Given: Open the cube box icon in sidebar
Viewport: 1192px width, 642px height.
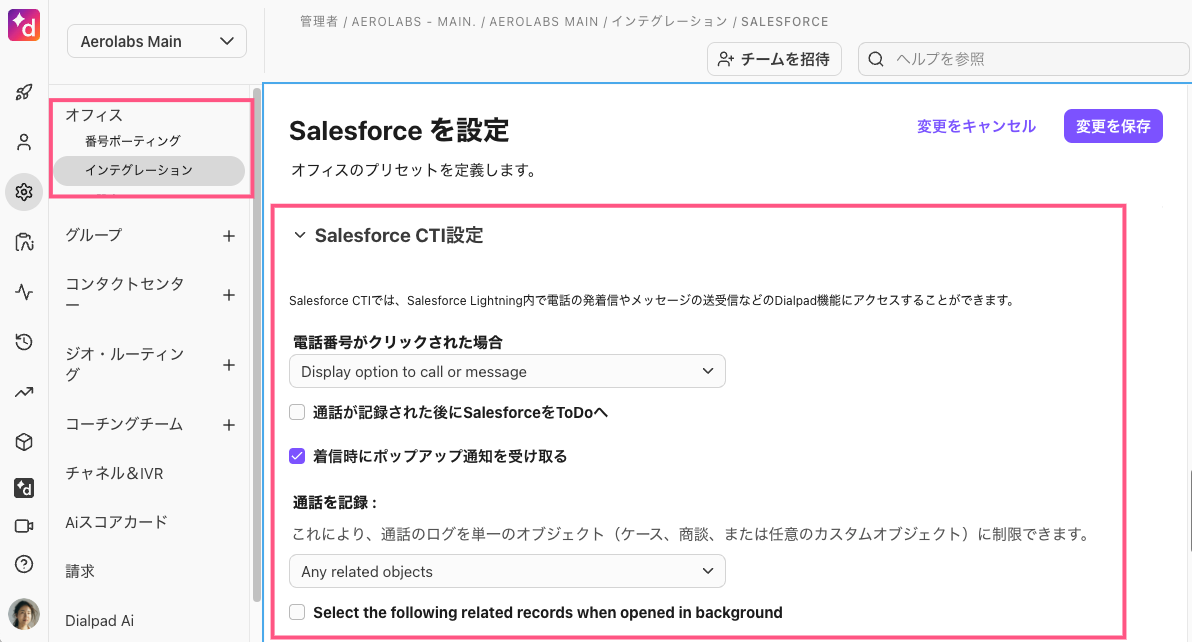Looking at the screenshot, I should 24,442.
